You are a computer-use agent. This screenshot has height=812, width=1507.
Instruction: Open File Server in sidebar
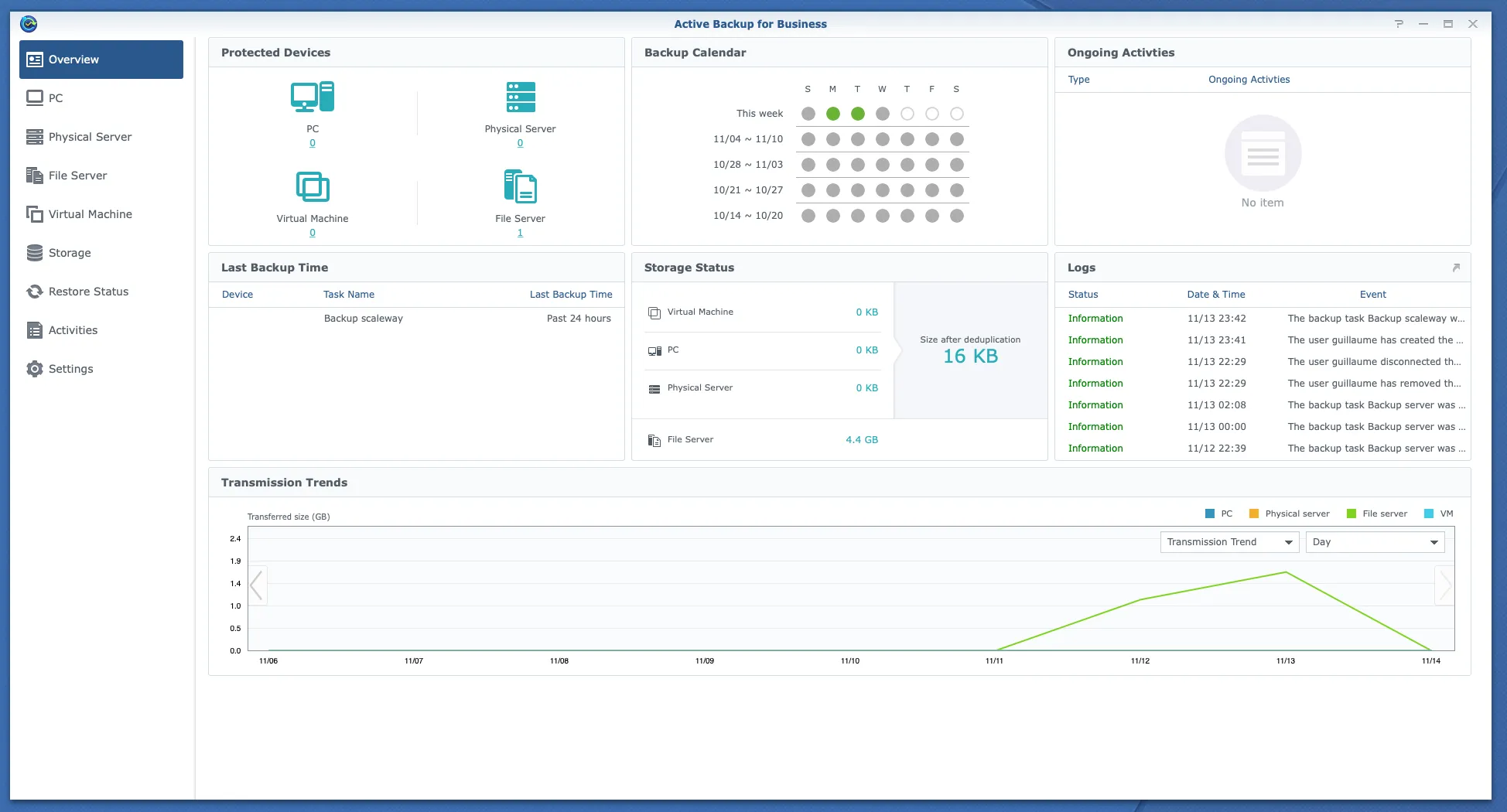coord(101,176)
